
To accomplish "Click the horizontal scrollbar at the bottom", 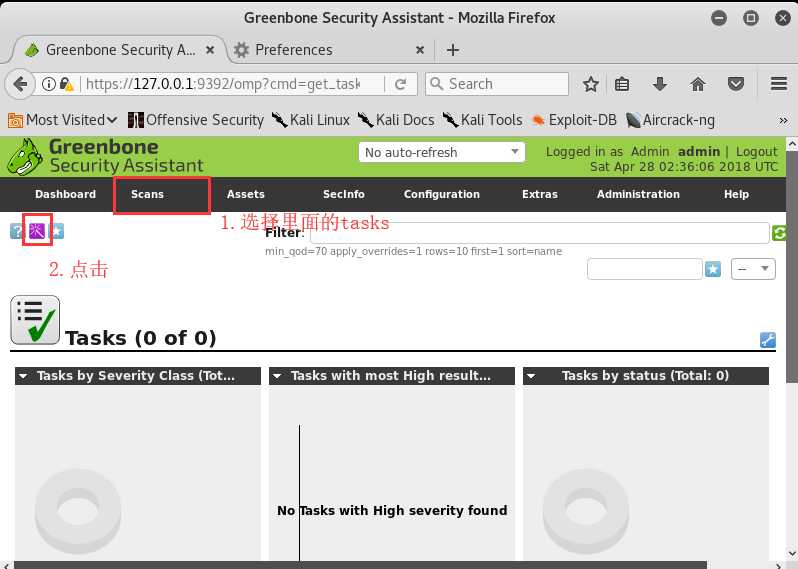I will tap(360, 565).
